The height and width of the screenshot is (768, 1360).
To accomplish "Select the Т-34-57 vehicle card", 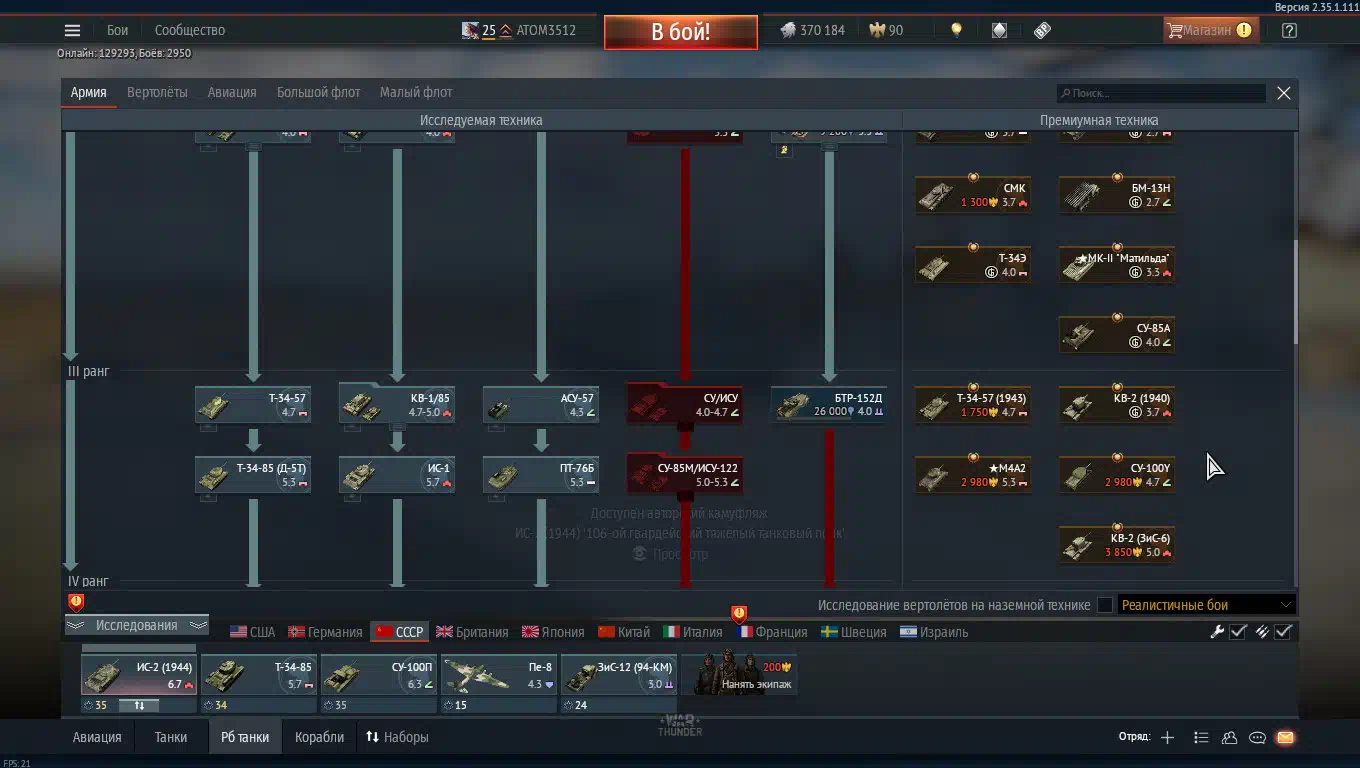I will click(253, 405).
